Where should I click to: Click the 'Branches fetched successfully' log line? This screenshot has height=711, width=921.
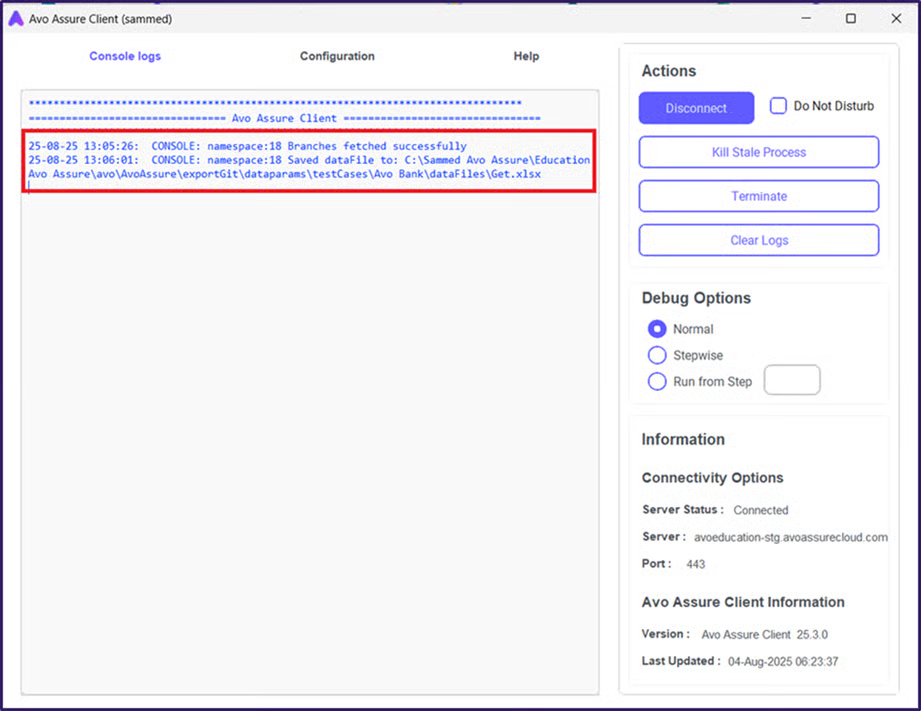point(247,146)
